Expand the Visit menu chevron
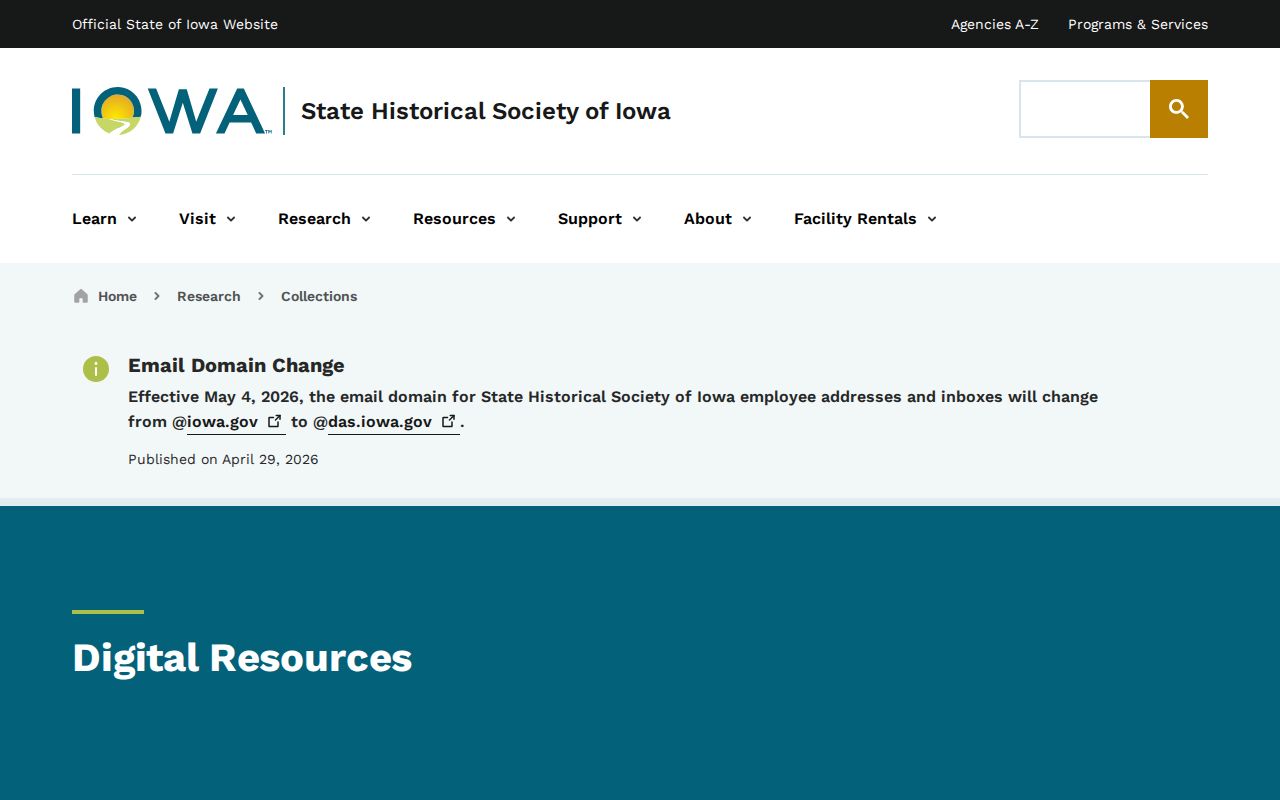 point(231,219)
